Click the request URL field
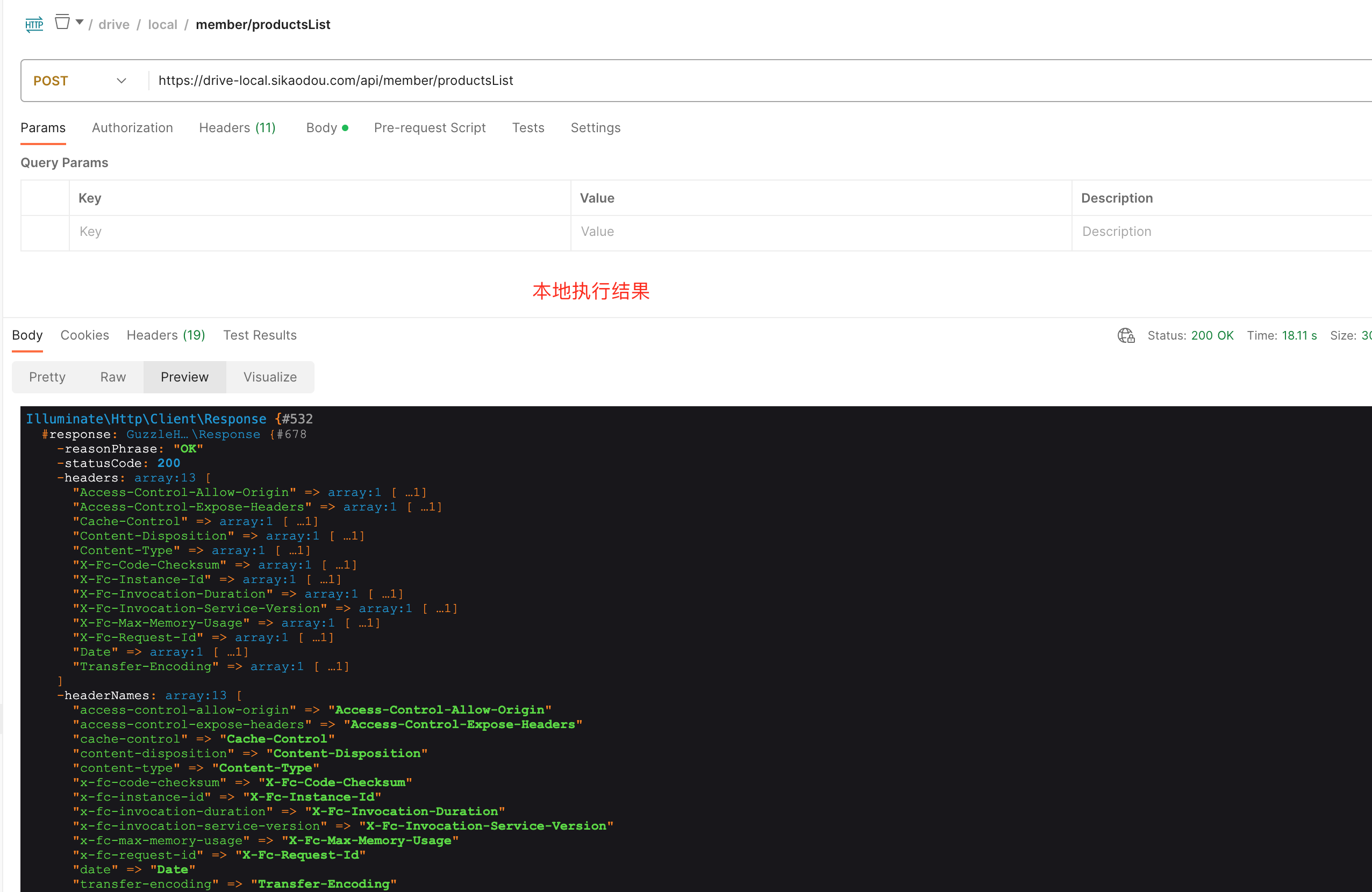Screen dimensions: 1372x892 pyautogui.click(x=761, y=81)
